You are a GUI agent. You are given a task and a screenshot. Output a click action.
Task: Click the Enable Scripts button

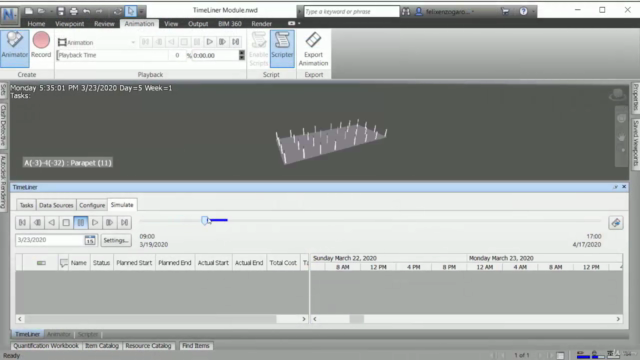[x=258, y=49]
